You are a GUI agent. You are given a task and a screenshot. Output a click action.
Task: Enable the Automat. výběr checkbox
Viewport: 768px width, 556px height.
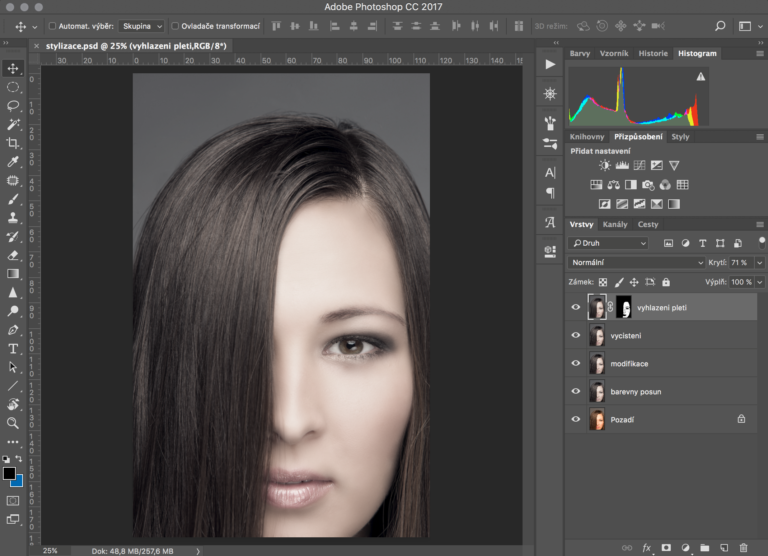51,26
